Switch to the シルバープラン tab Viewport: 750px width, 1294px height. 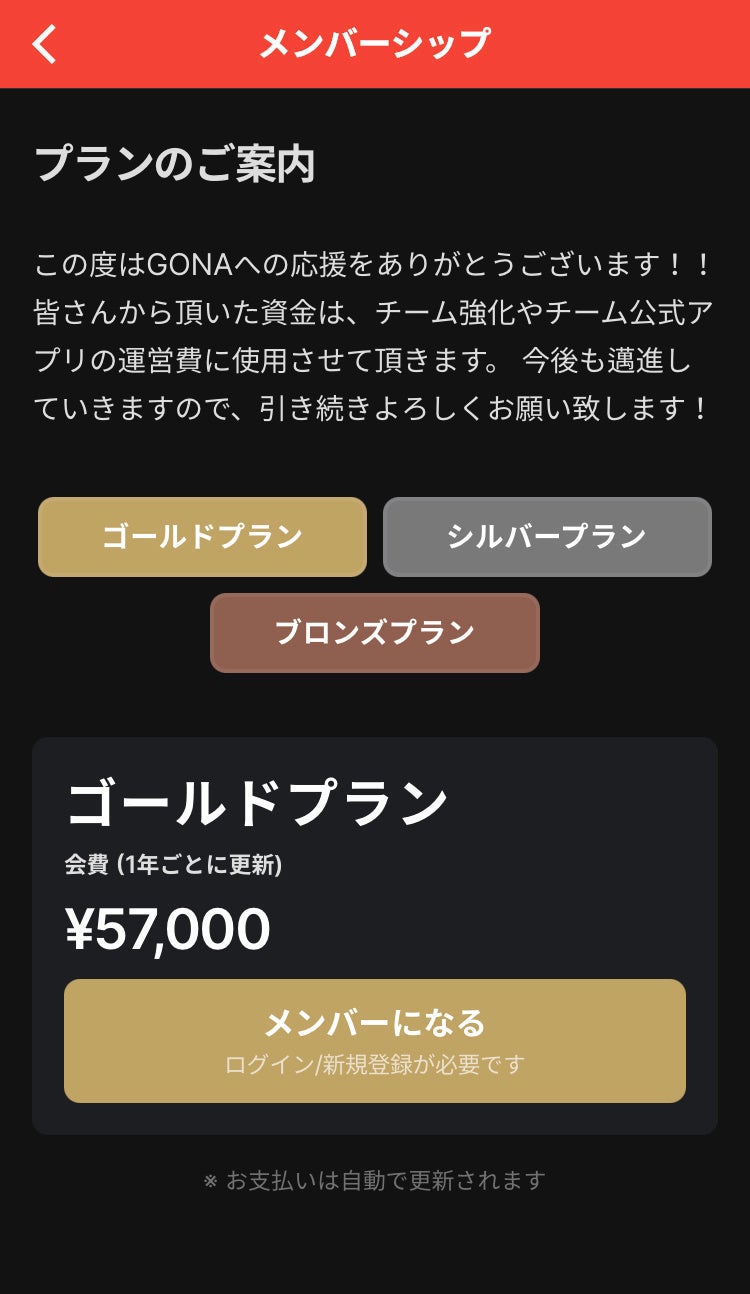[547, 537]
